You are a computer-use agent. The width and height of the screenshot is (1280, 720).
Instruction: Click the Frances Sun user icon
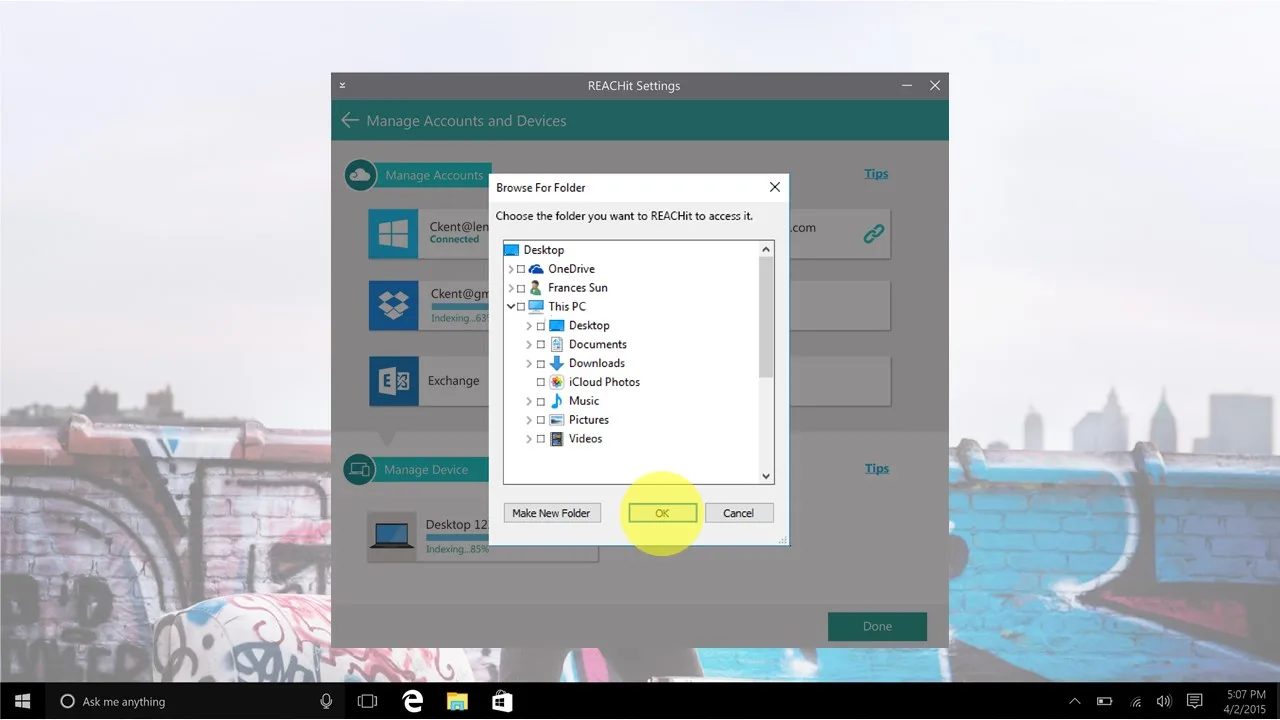tap(536, 288)
